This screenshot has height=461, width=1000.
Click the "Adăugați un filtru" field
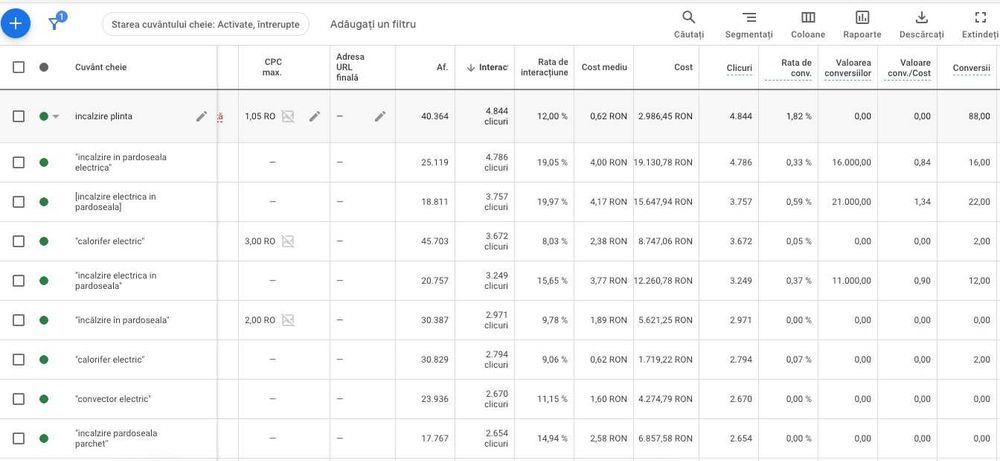click(x=373, y=24)
